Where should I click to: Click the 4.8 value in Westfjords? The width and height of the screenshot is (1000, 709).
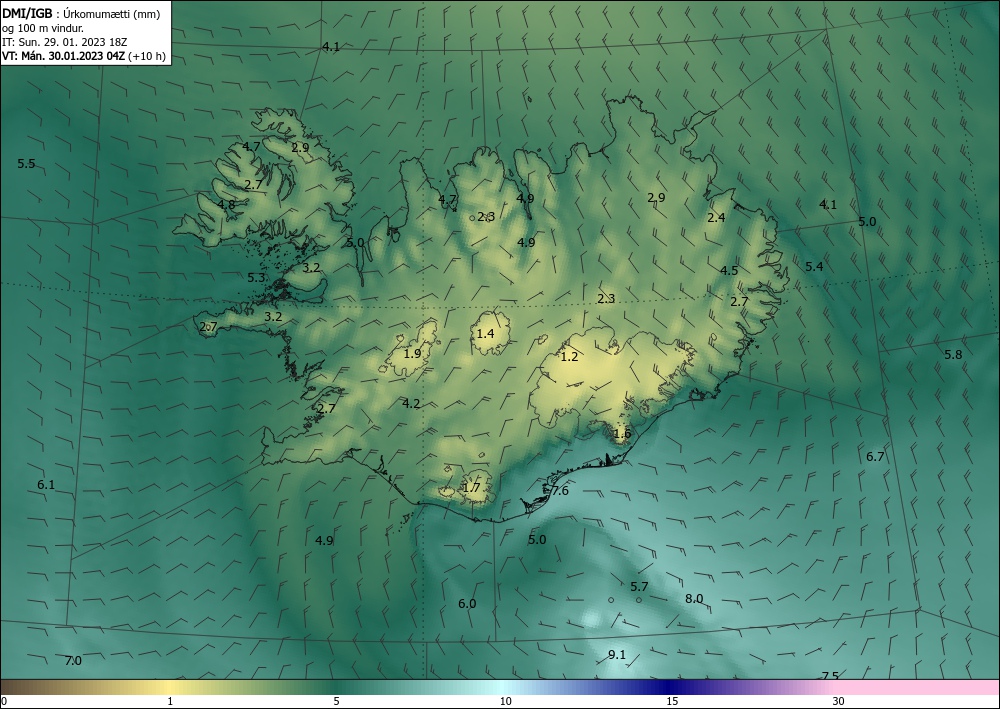[x=226, y=205]
